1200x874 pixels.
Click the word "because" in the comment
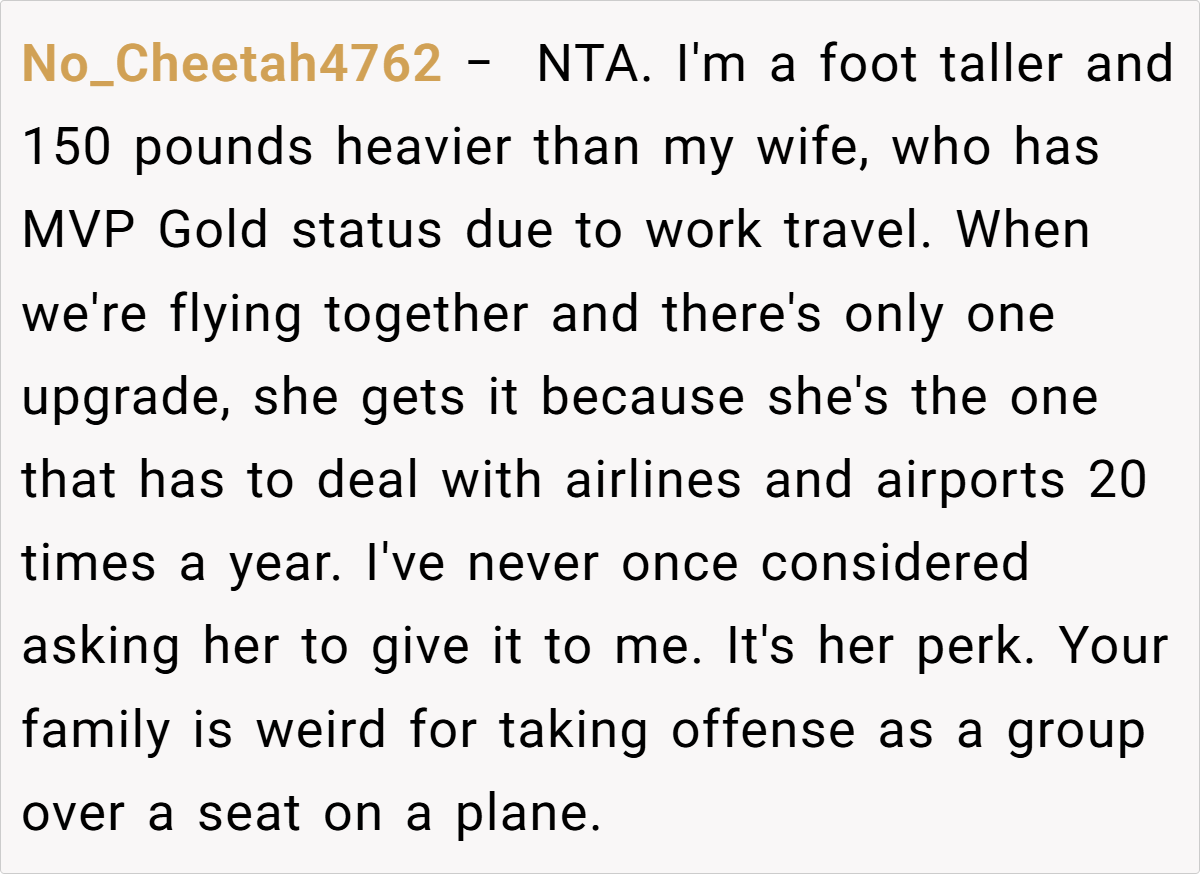click(643, 398)
